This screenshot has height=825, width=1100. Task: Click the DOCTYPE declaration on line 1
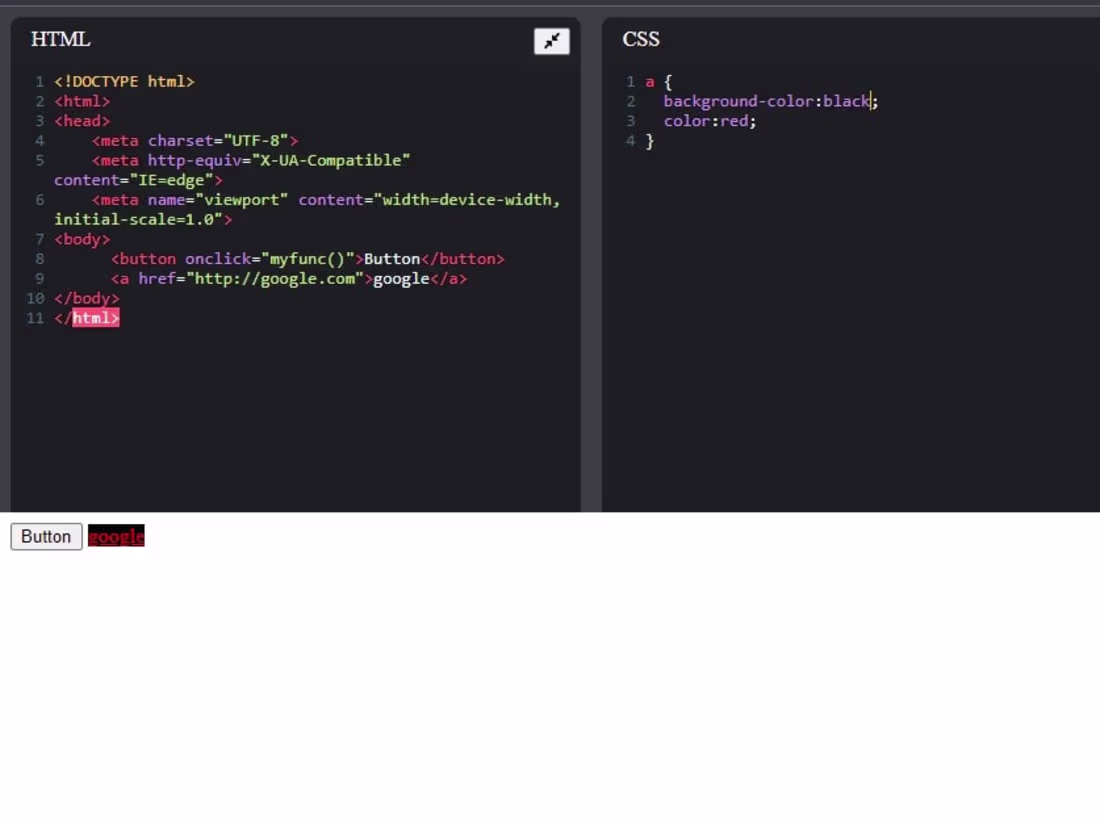[125, 81]
